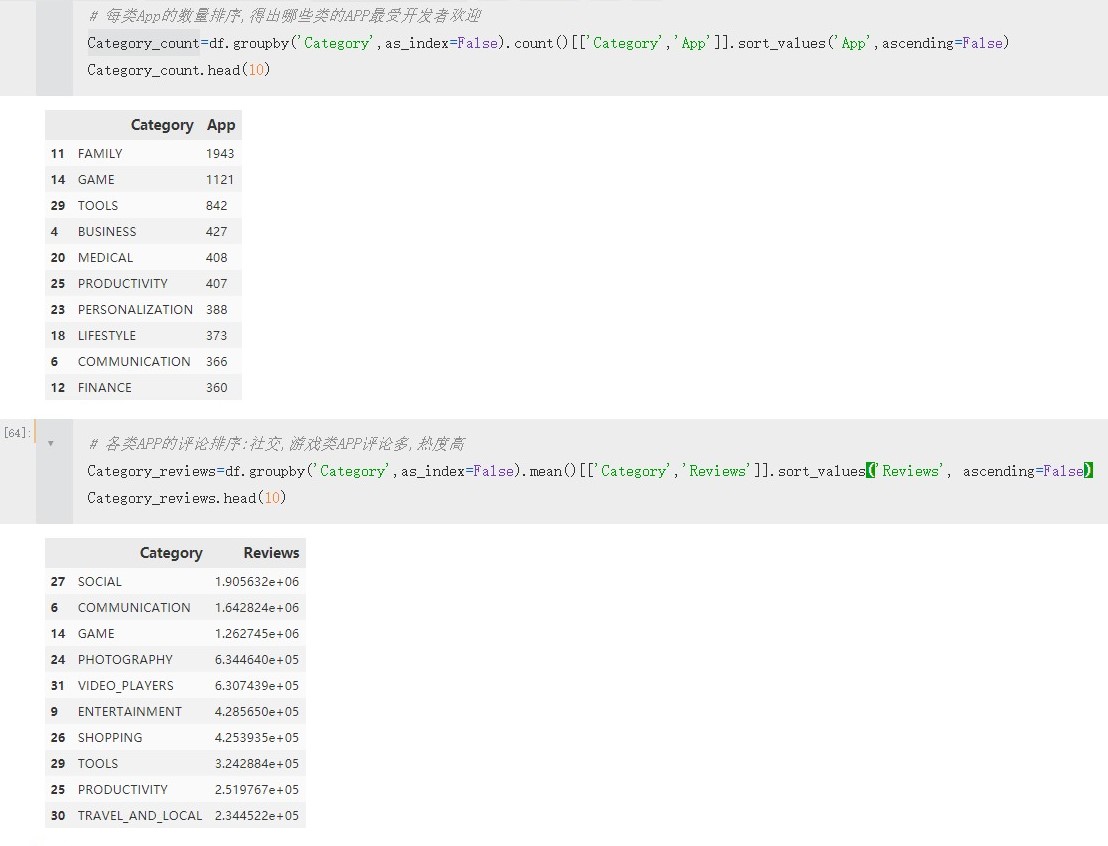1108x846 pixels.
Task: Select the value 3.242884e+05
Action: point(257,764)
